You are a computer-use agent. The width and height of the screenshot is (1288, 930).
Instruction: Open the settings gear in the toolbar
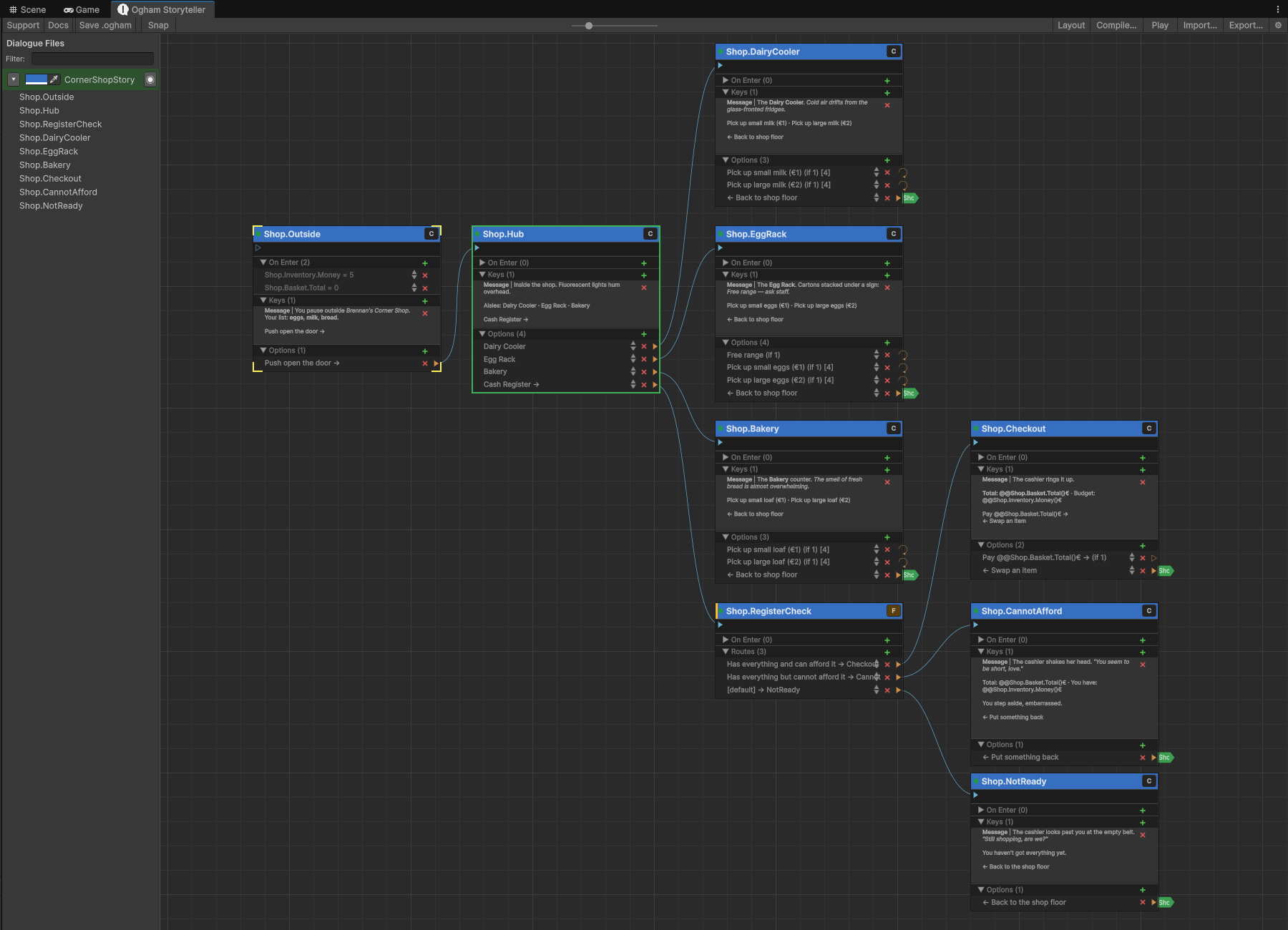click(x=1278, y=25)
